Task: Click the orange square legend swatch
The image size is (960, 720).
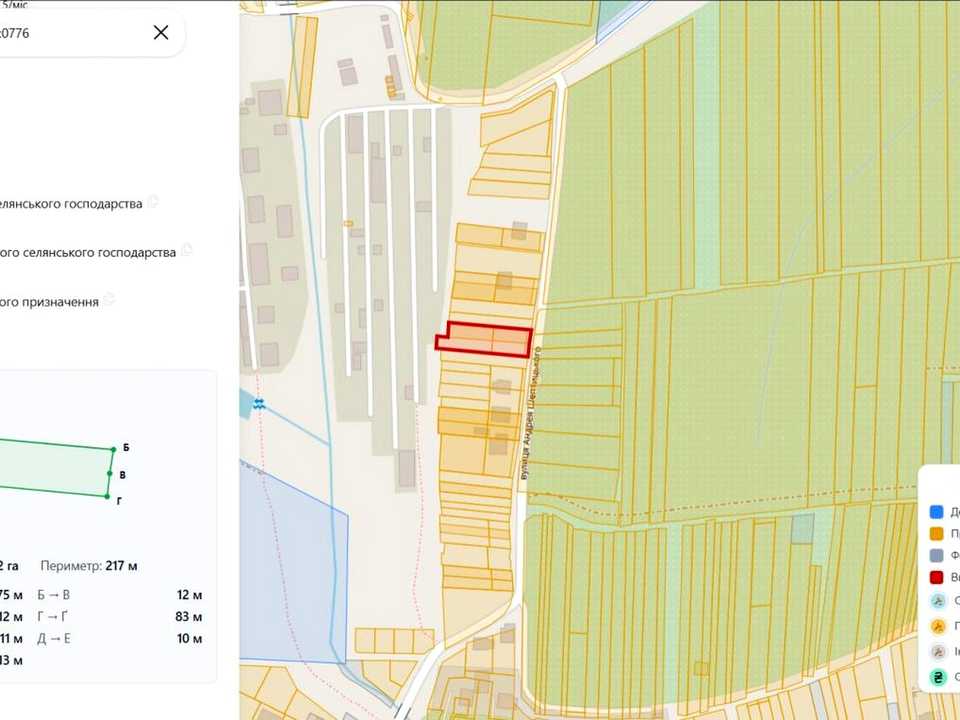Action: pyautogui.click(x=936, y=534)
